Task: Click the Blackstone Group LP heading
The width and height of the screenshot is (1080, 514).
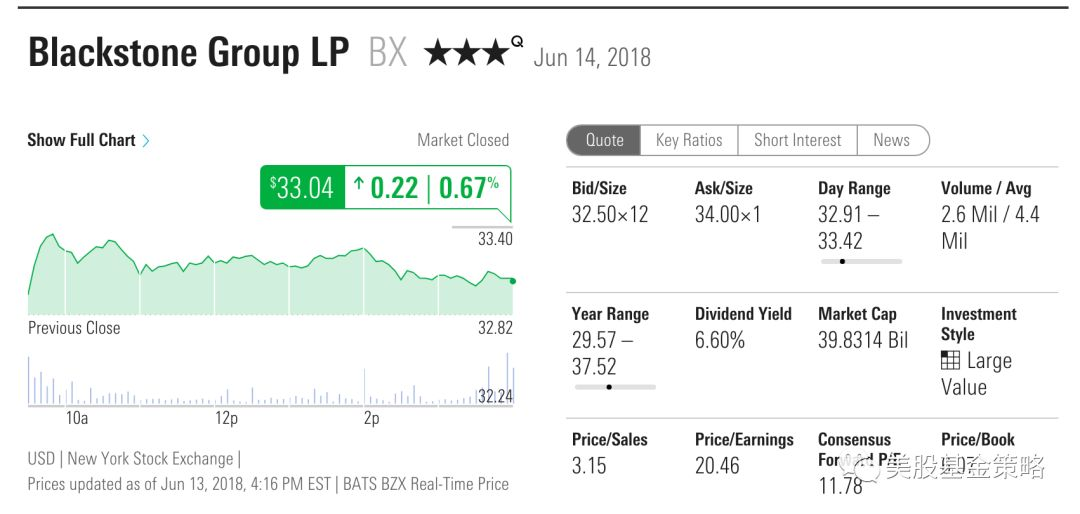Action: pyautogui.click(x=188, y=53)
